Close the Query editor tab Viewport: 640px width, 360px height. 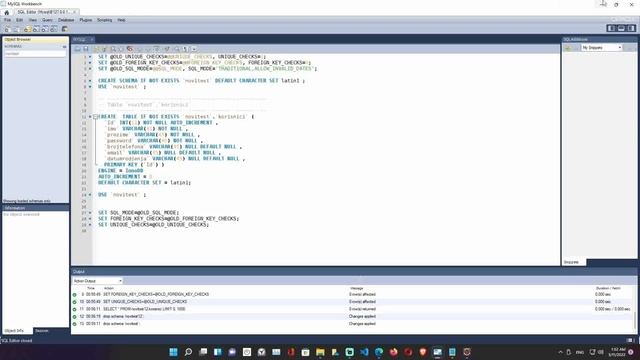92,40
